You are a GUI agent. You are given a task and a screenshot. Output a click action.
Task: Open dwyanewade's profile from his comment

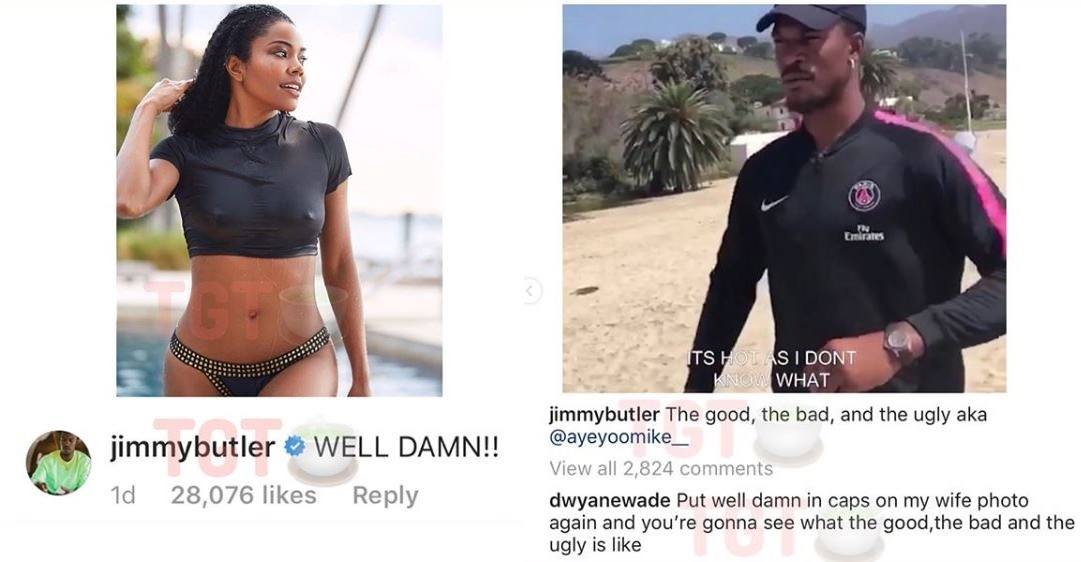609,501
